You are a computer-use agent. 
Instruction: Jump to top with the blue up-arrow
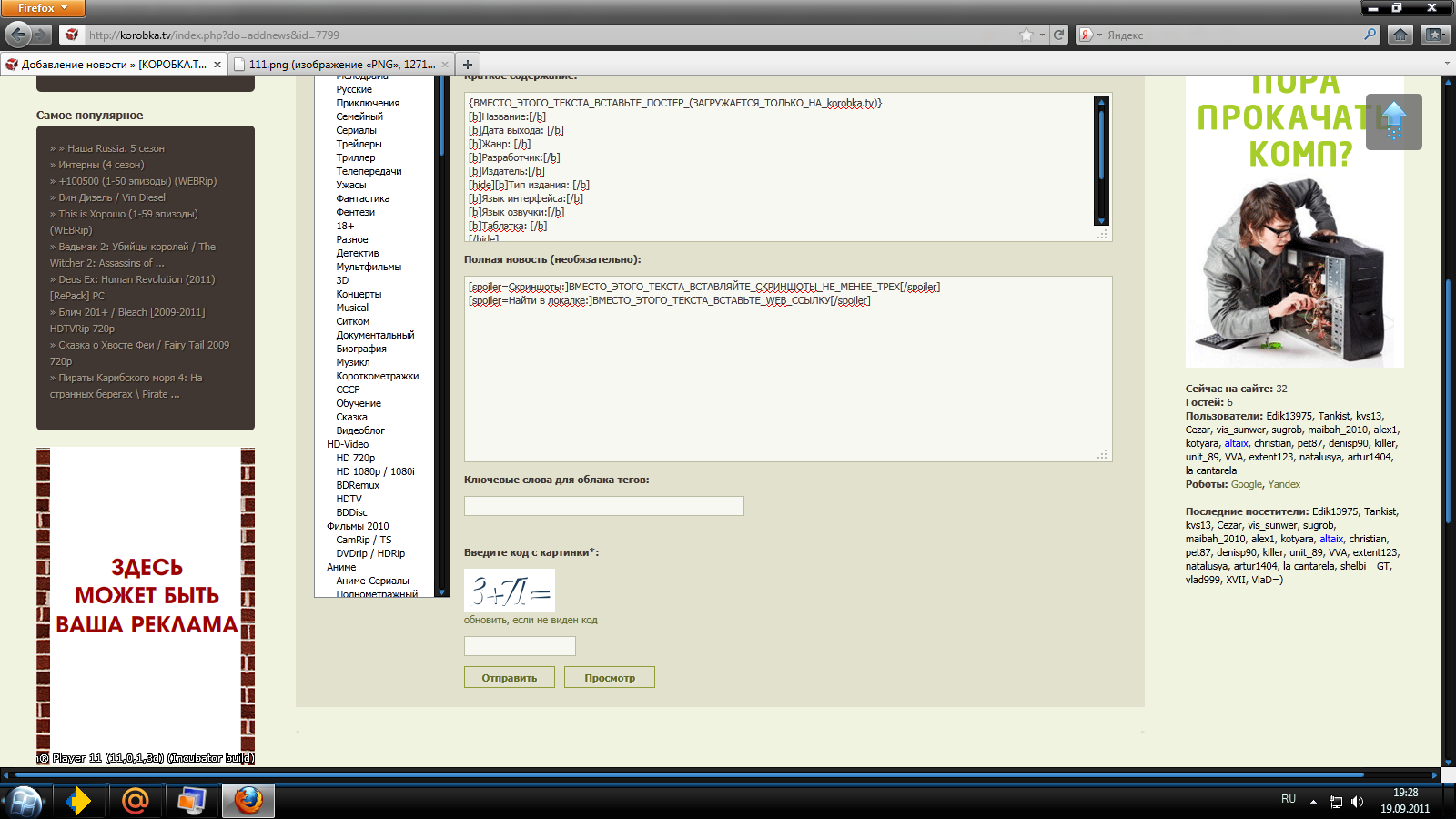click(1394, 121)
